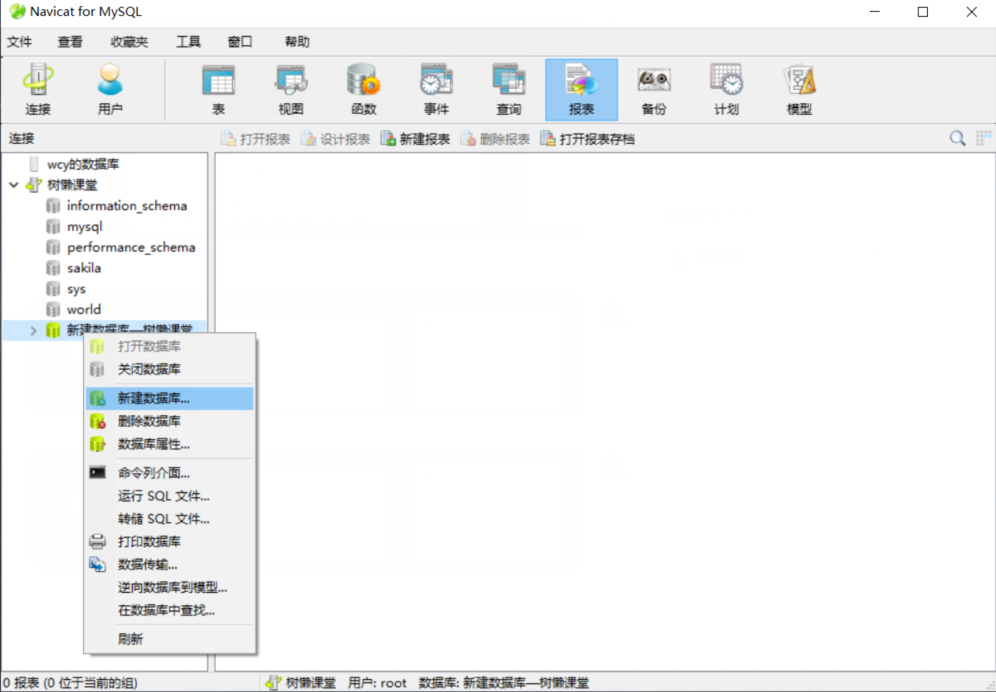
Task: Switch to the 表 tables view
Action: (x=219, y=90)
